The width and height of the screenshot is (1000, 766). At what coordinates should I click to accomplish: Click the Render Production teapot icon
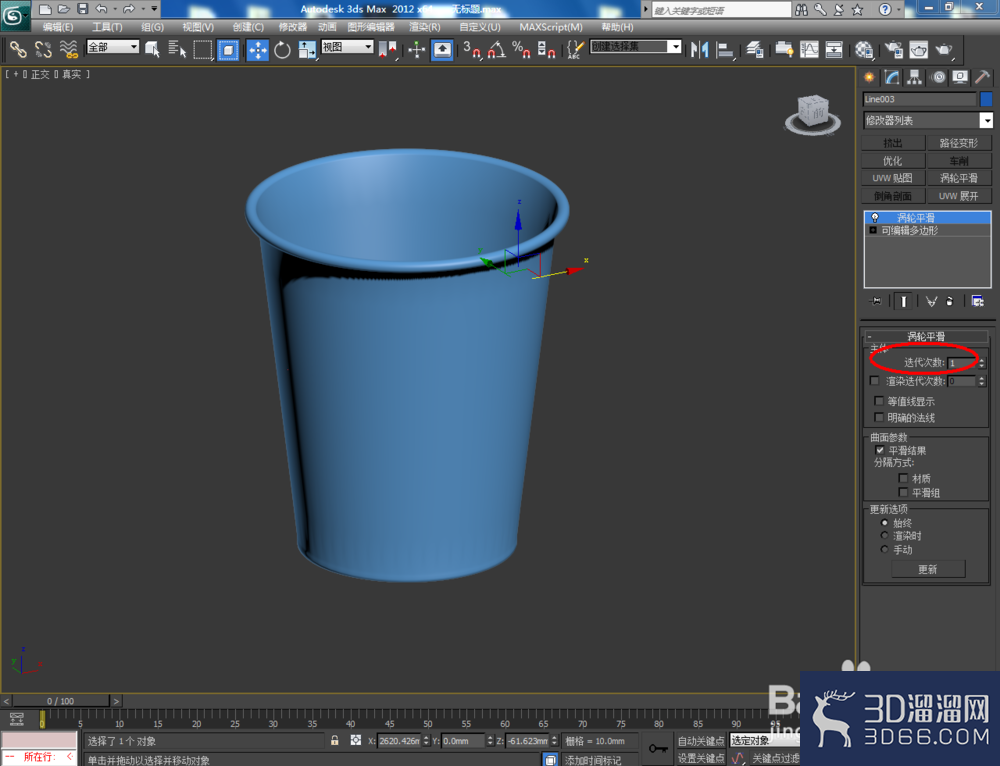(x=944, y=50)
